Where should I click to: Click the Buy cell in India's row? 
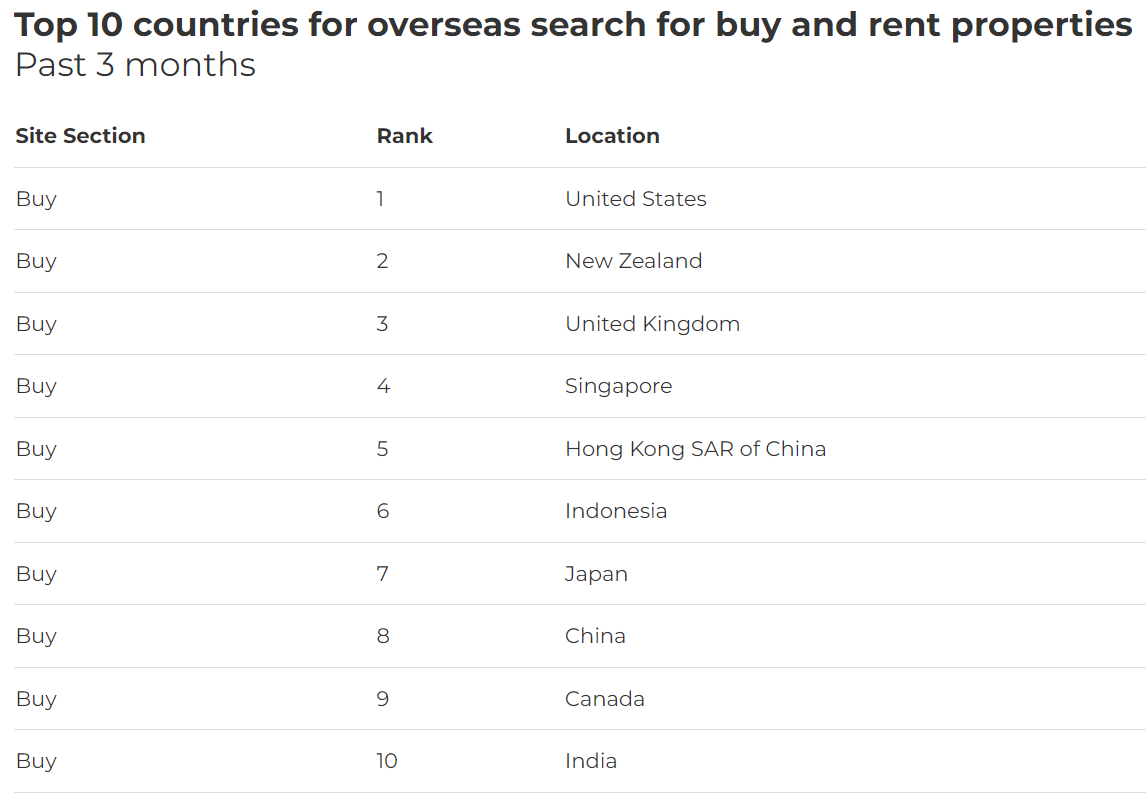(x=36, y=761)
